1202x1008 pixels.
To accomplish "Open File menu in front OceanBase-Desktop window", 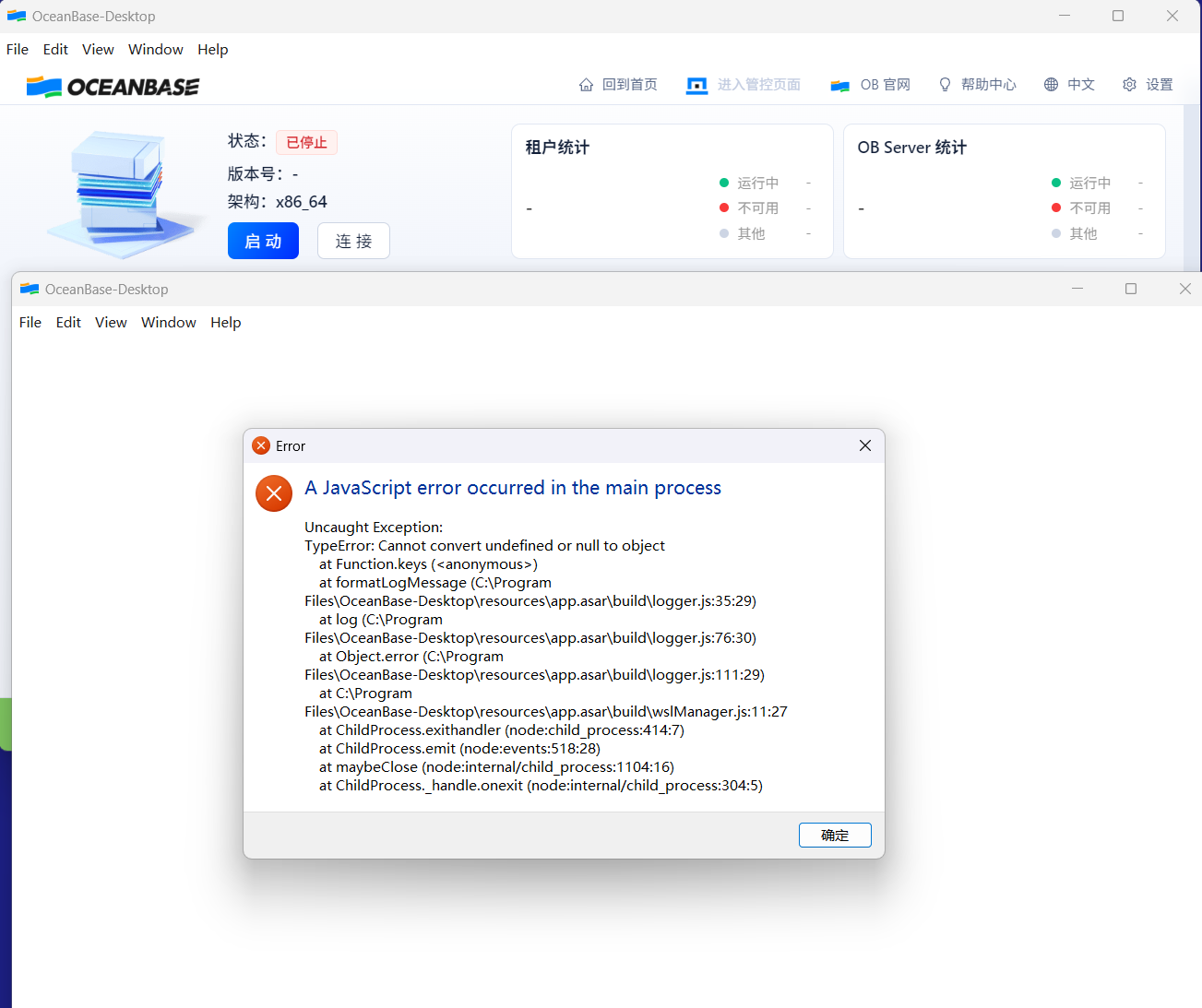I will tap(30, 323).
